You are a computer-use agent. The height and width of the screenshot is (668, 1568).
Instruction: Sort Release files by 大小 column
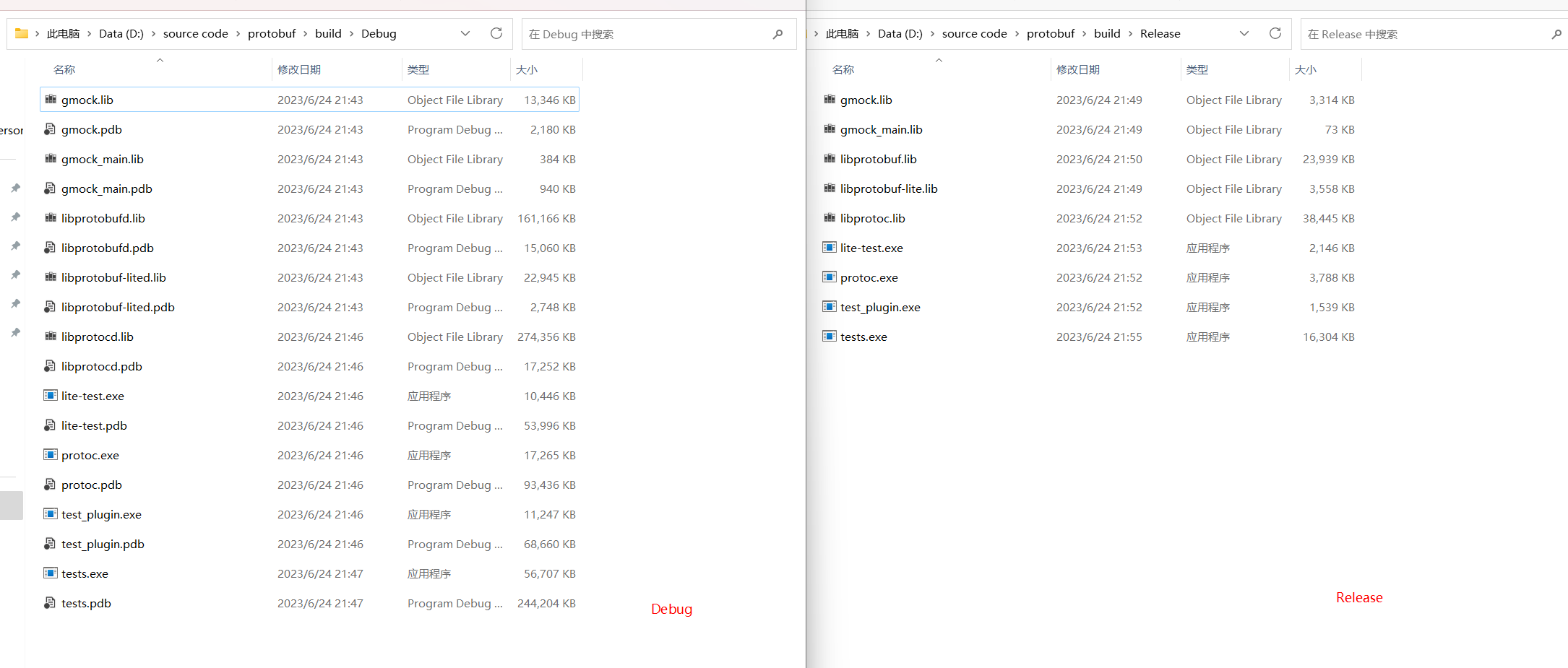[1306, 69]
